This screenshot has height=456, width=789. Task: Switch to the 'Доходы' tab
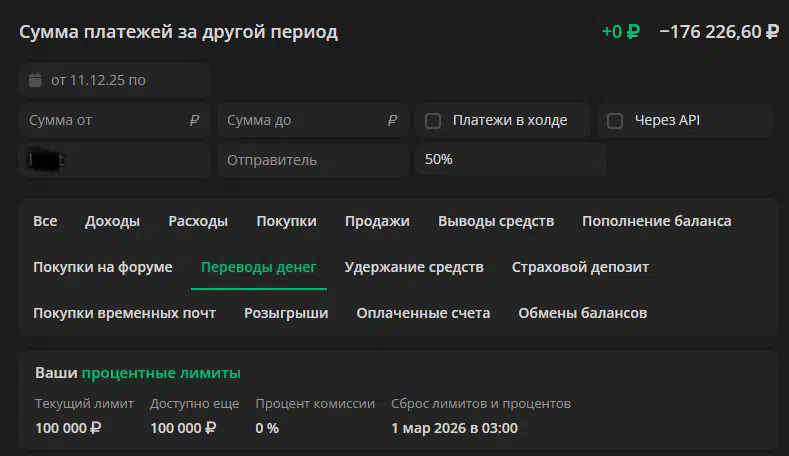(112, 221)
